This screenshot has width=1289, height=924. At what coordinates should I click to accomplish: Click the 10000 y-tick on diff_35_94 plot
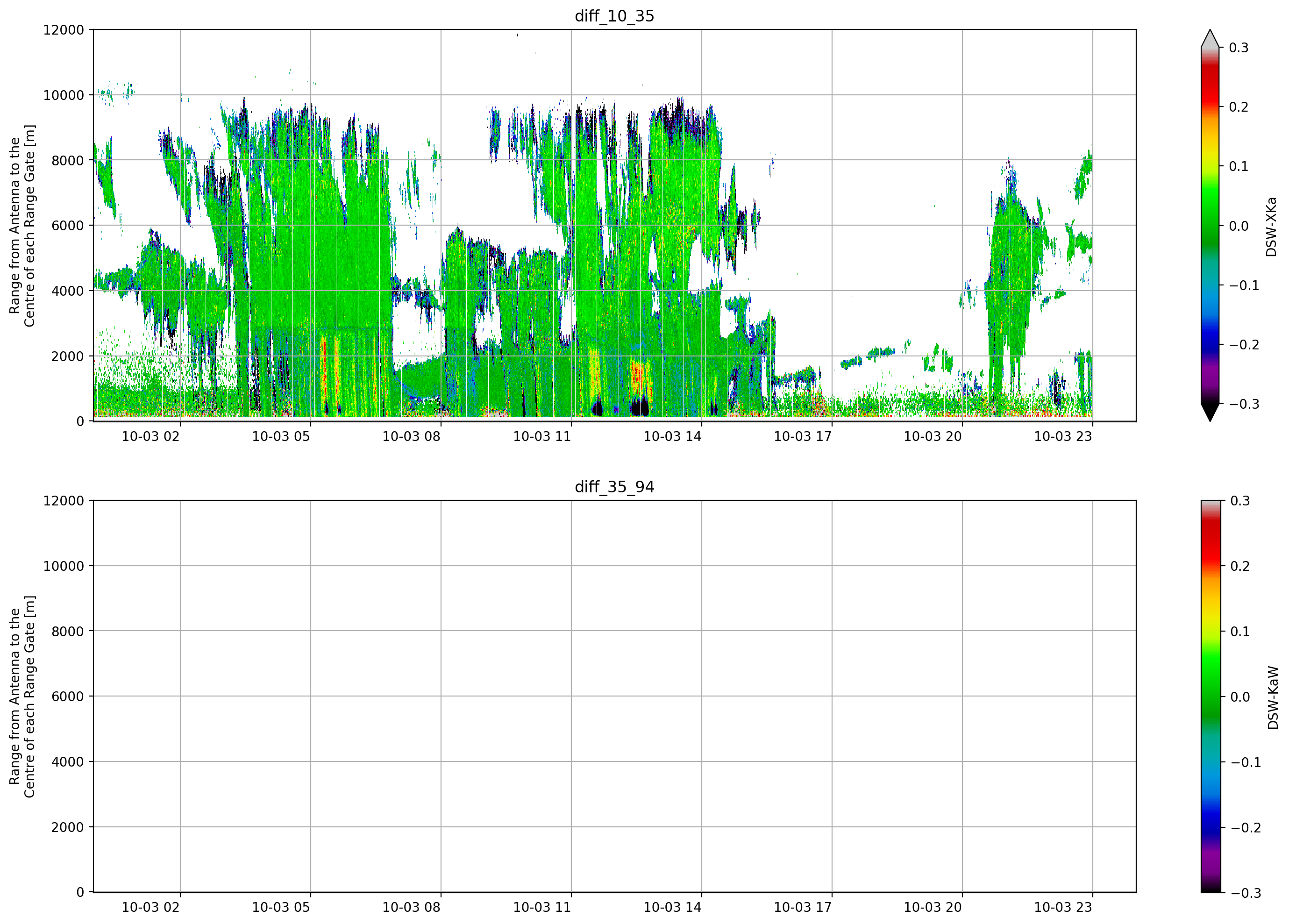pos(64,566)
